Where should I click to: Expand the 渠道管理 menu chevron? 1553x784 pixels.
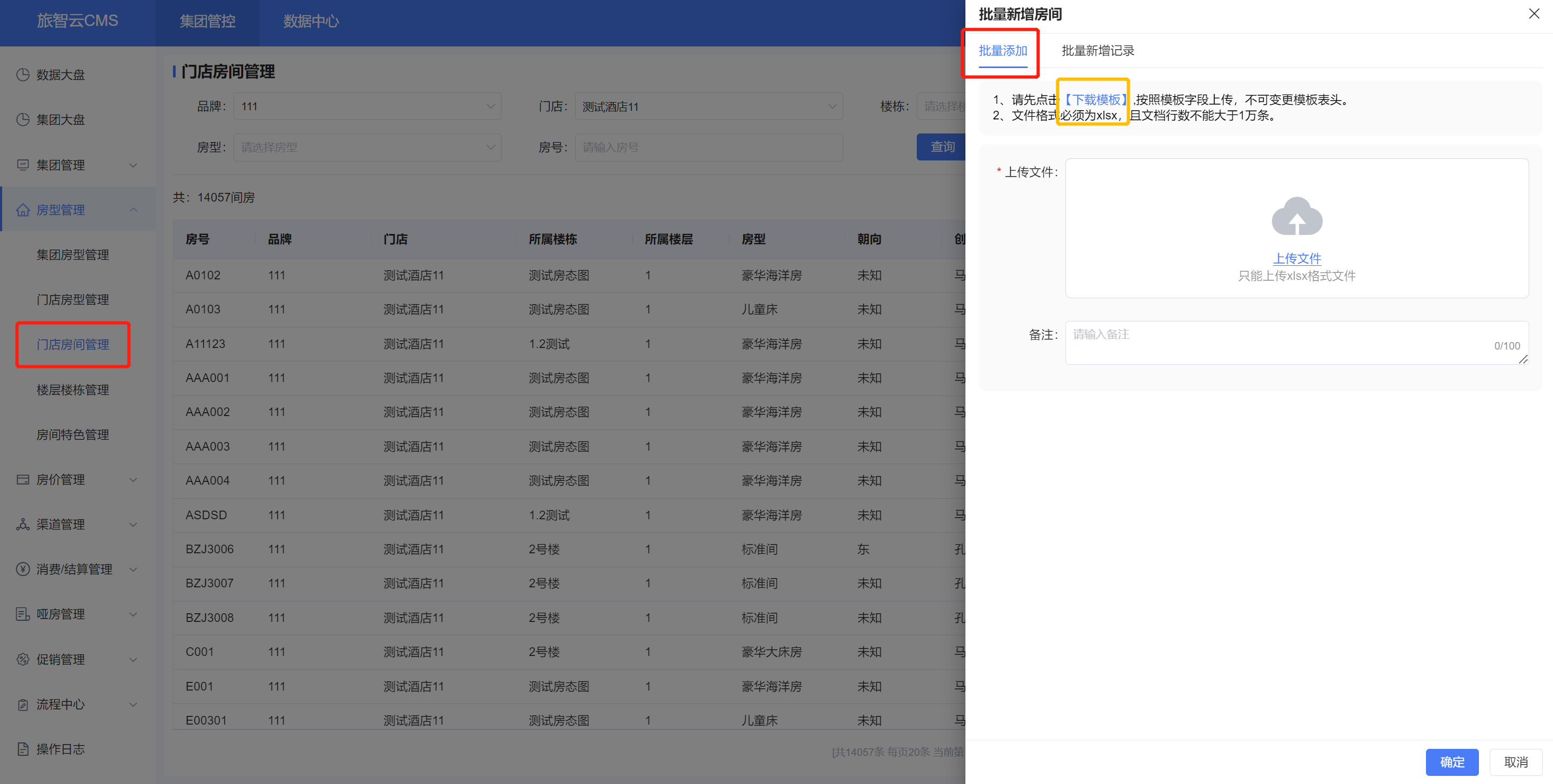pyautogui.click(x=134, y=524)
